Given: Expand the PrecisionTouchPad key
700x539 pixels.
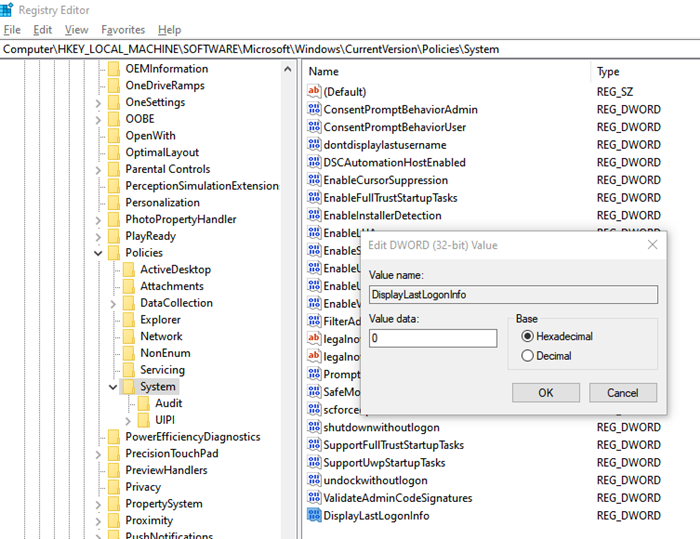Looking at the screenshot, I should click(98, 454).
